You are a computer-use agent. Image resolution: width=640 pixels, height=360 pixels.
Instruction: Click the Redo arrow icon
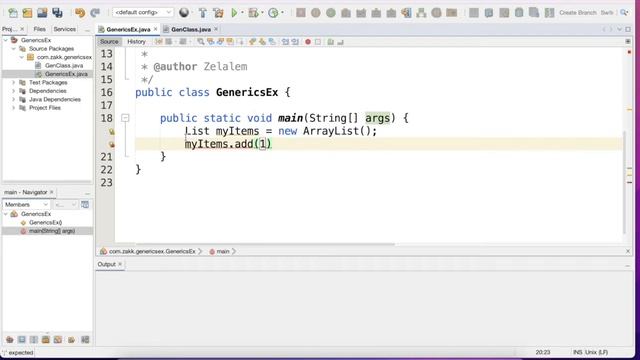point(95,13)
